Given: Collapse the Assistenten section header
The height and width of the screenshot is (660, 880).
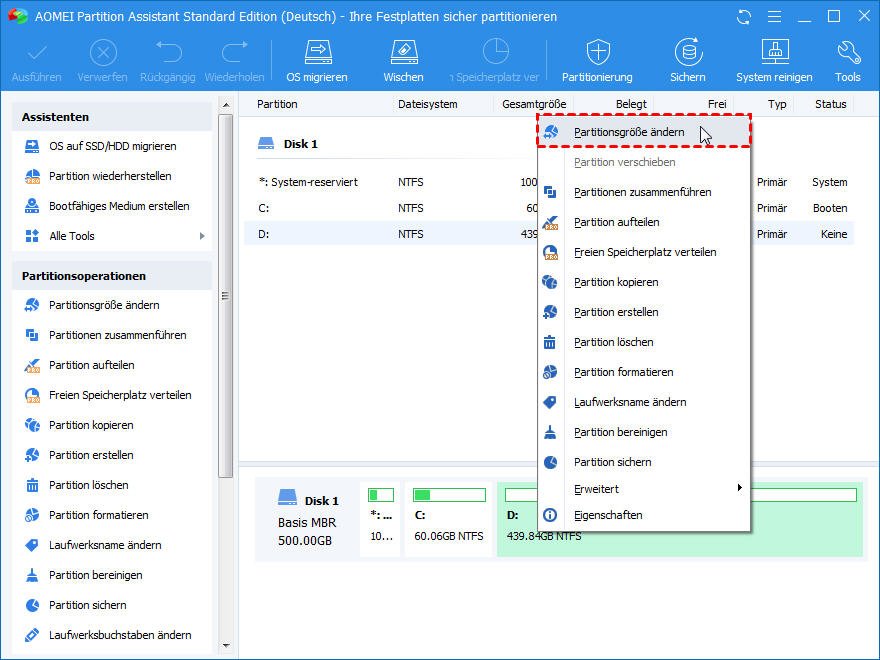Looking at the screenshot, I should point(112,117).
